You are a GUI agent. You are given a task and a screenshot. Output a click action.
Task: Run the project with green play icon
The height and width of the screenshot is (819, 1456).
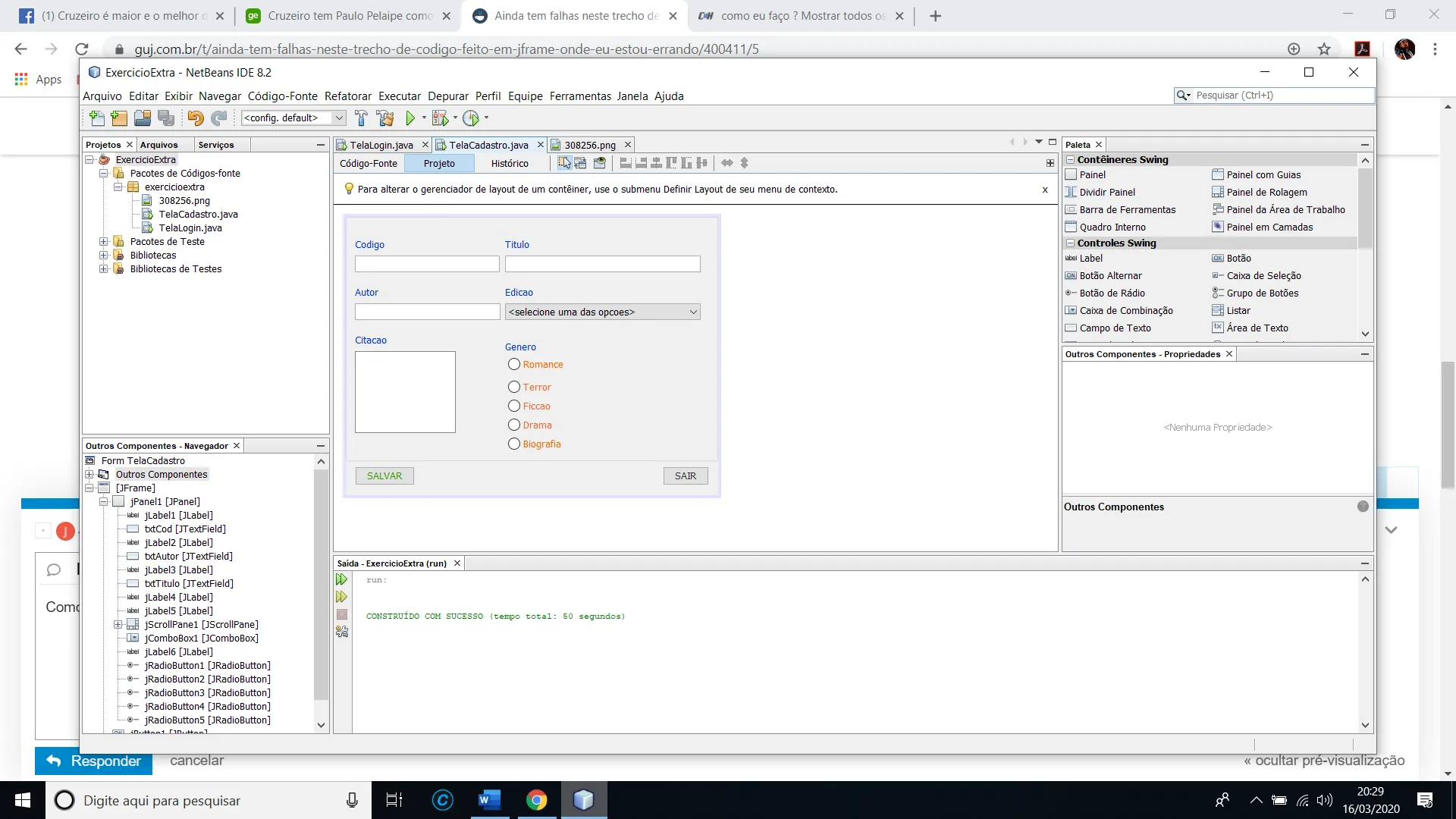(410, 118)
